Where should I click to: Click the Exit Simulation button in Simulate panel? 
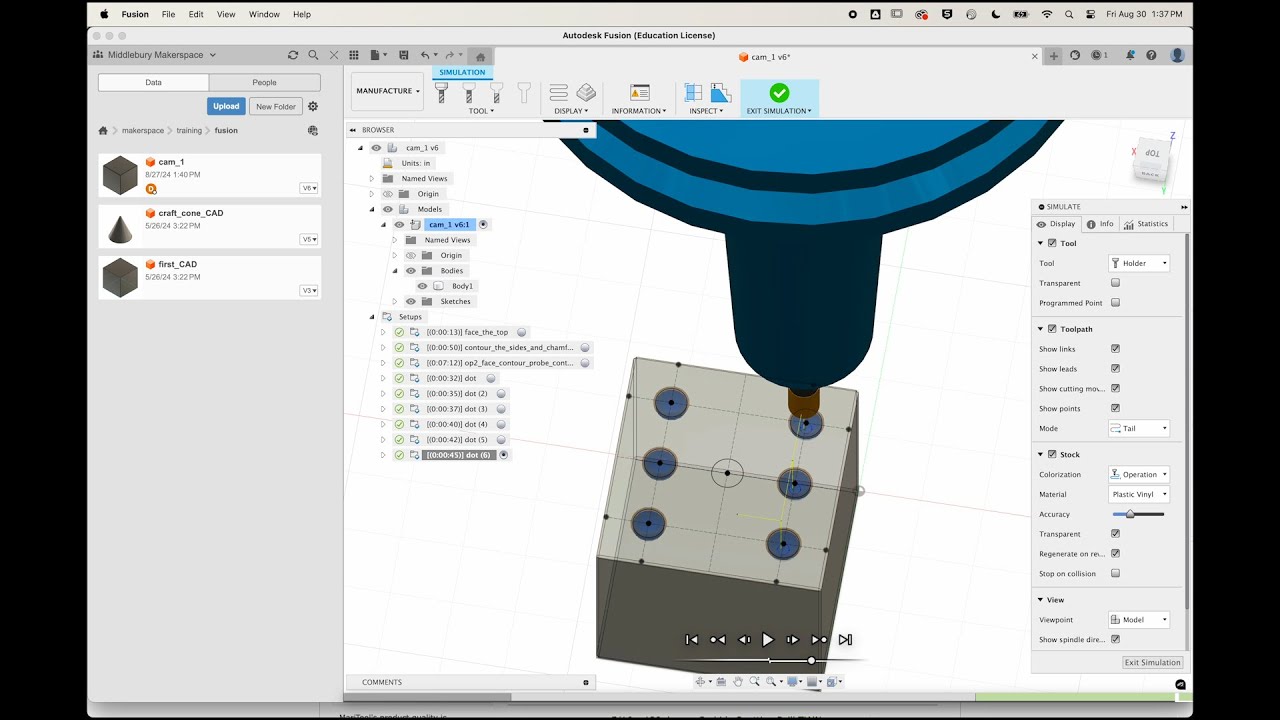point(1153,662)
